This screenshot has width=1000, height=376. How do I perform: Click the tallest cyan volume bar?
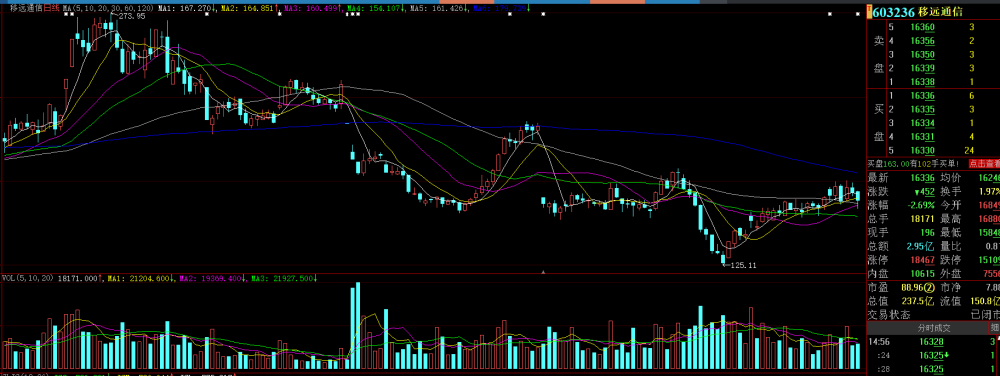click(357, 325)
